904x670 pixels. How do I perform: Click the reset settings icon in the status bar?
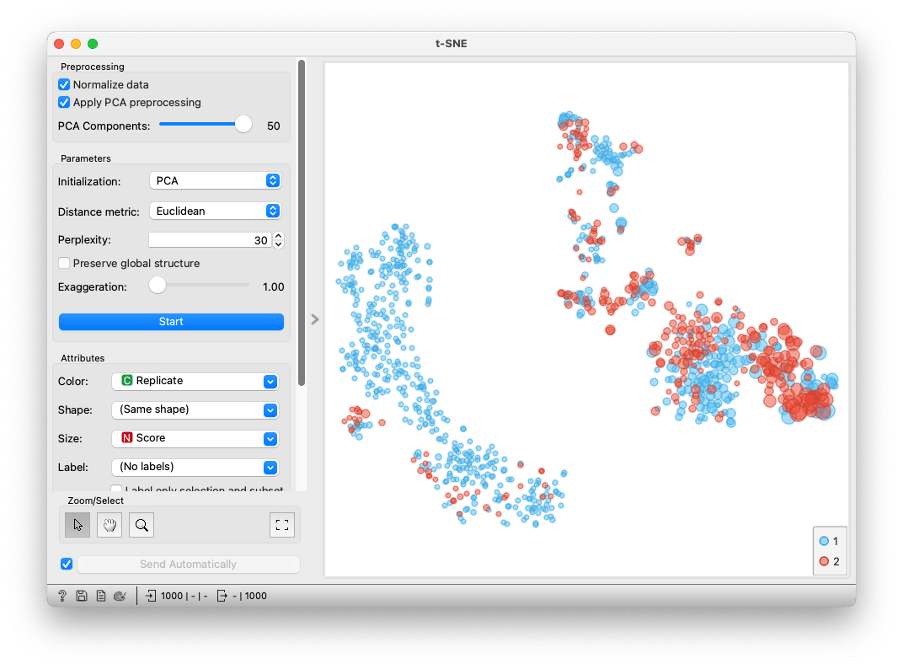(120, 596)
